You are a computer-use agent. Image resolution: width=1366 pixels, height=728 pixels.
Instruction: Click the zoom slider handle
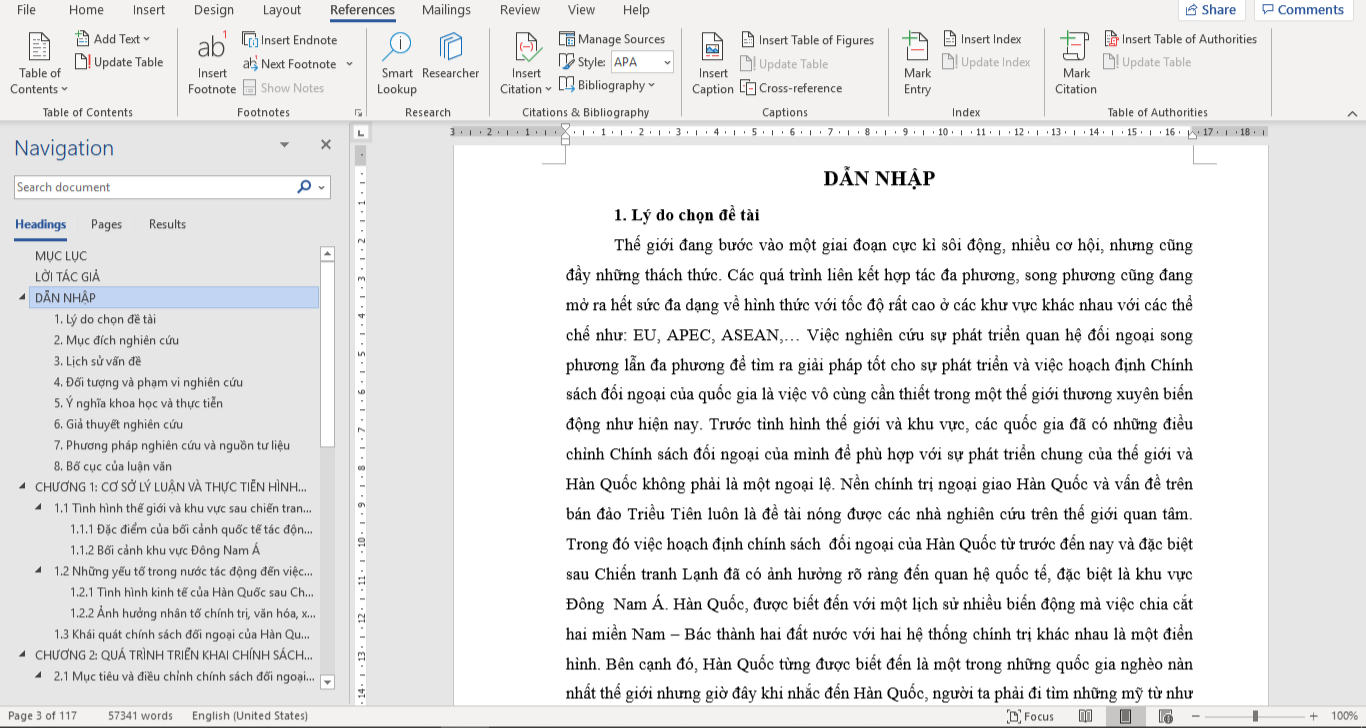tap(1255, 716)
